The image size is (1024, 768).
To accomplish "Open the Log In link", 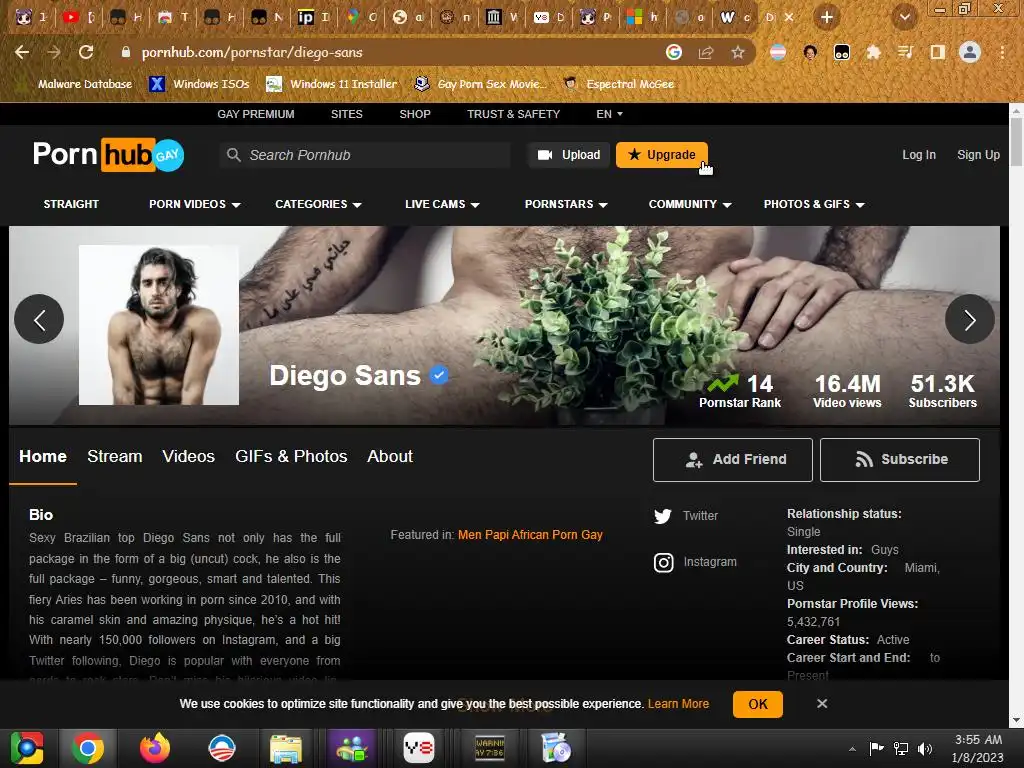I will [x=919, y=155].
